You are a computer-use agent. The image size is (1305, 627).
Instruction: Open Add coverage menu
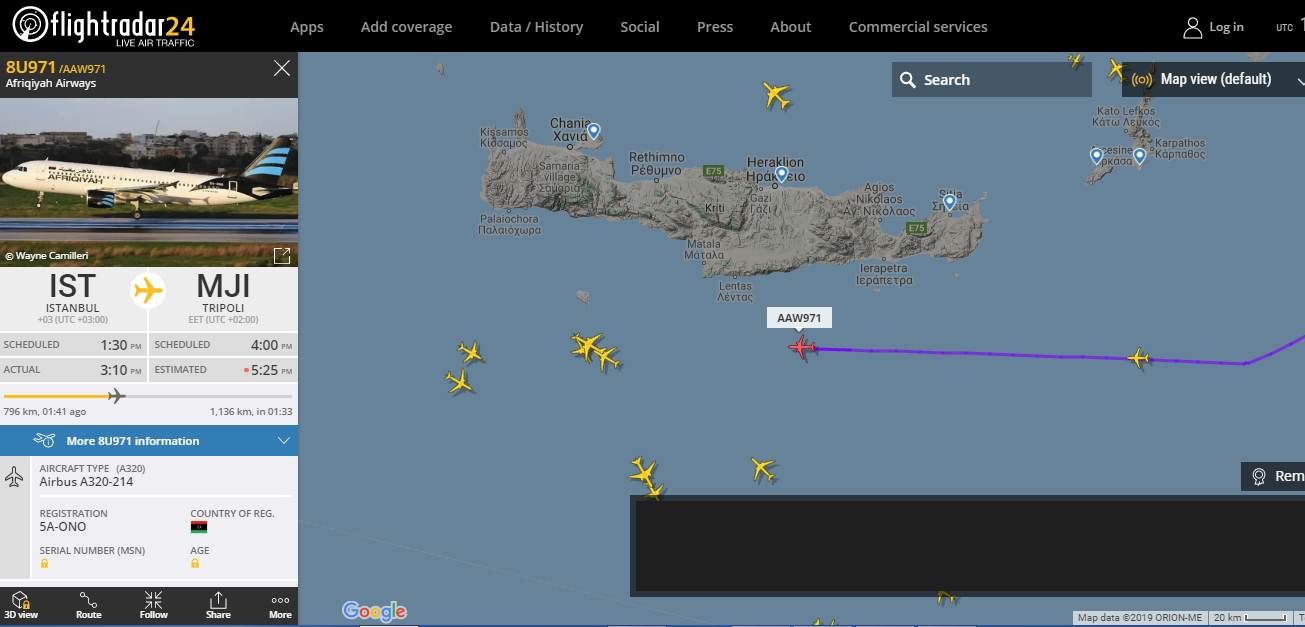tap(406, 27)
